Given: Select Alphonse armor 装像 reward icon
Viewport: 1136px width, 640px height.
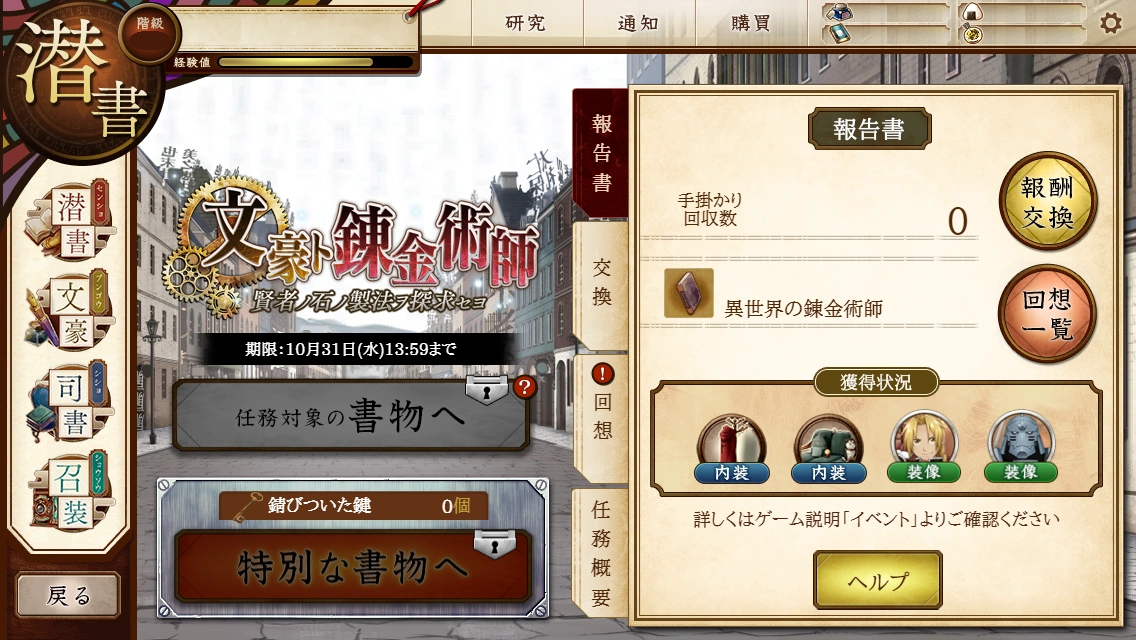Looking at the screenshot, I should (1020, 447).
